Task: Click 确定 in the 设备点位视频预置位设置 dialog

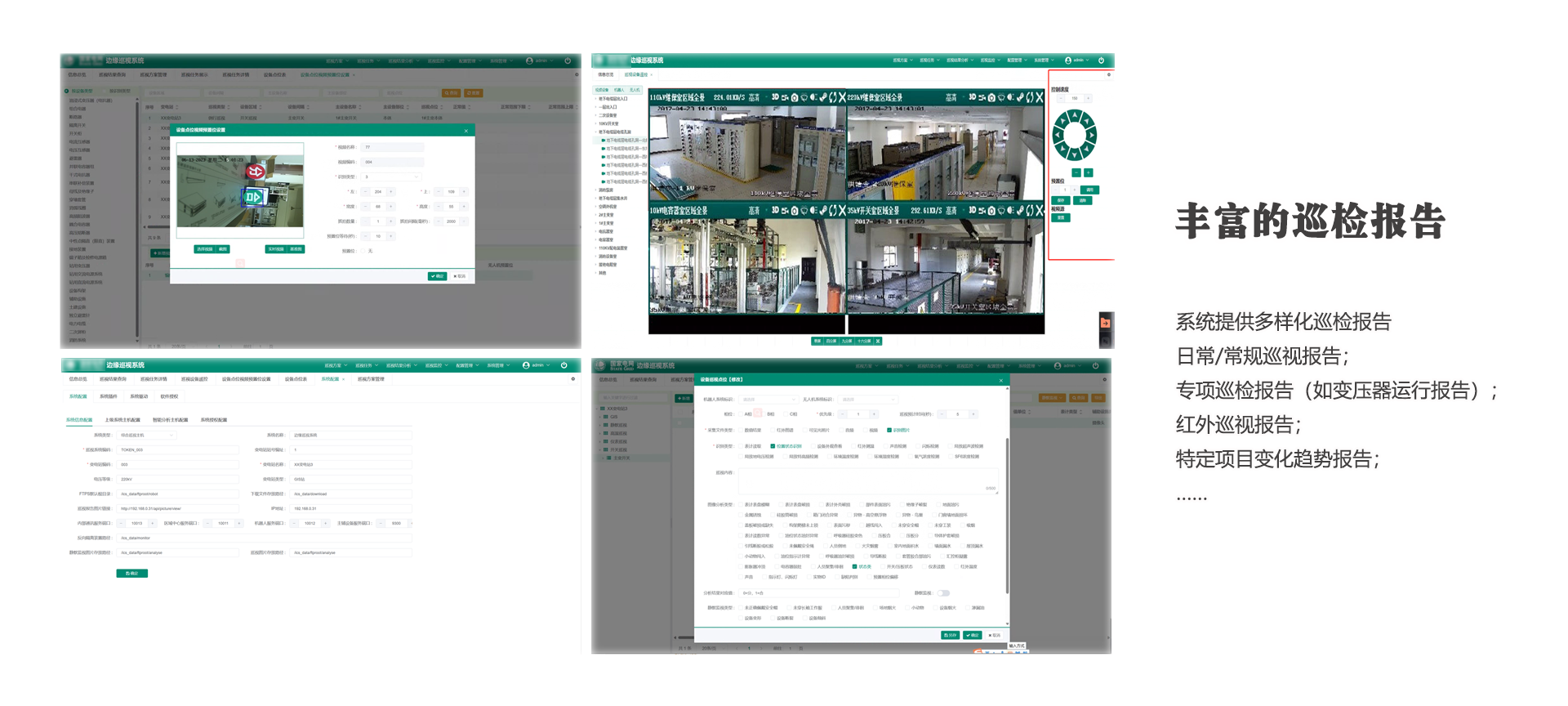Action: click(437, 276)
